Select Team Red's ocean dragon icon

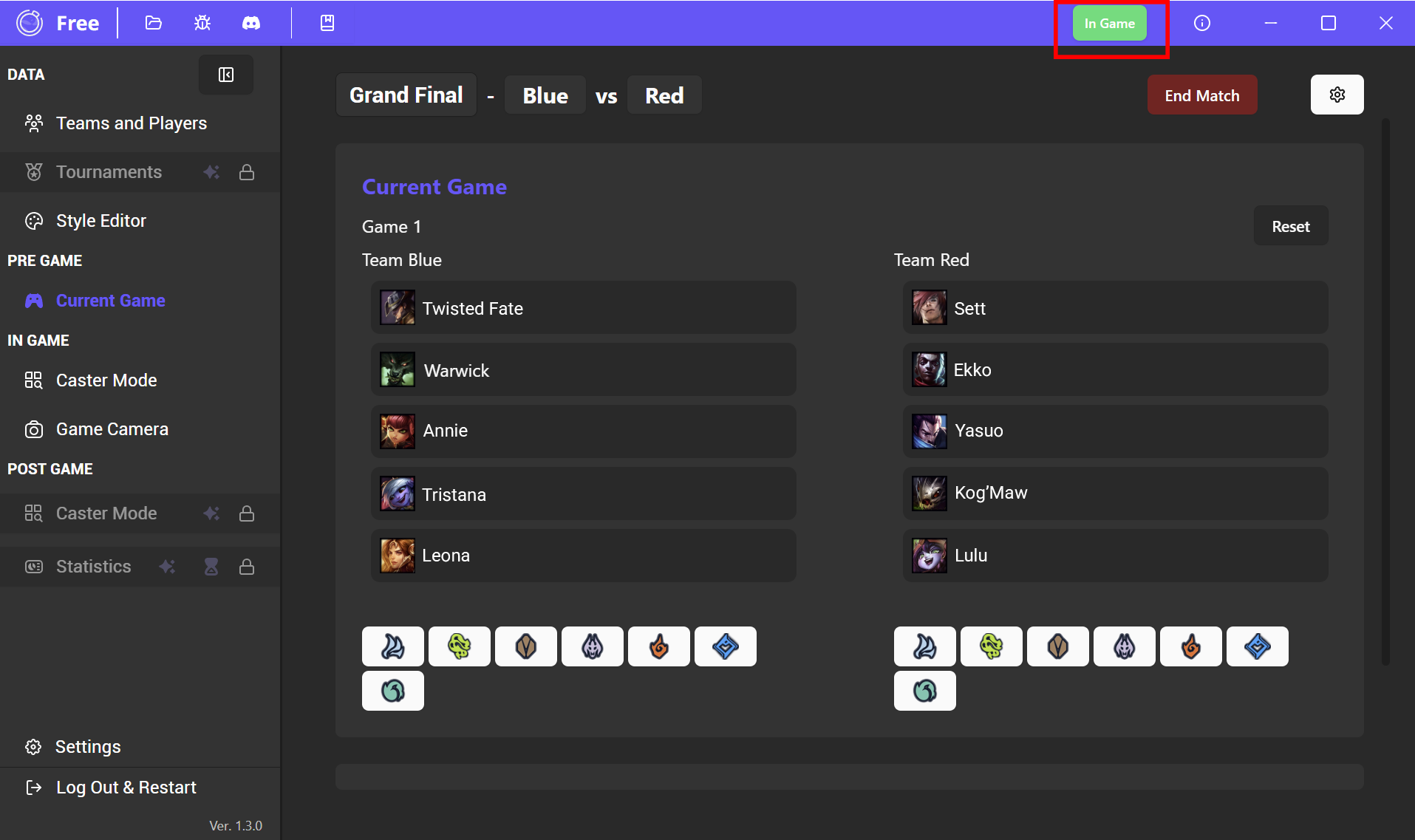point(924,691)
